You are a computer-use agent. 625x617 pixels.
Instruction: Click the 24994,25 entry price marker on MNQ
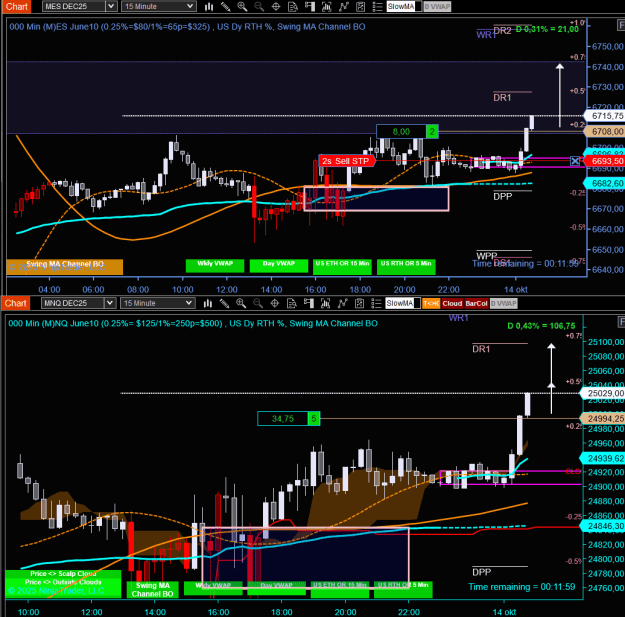coord(602,419)
